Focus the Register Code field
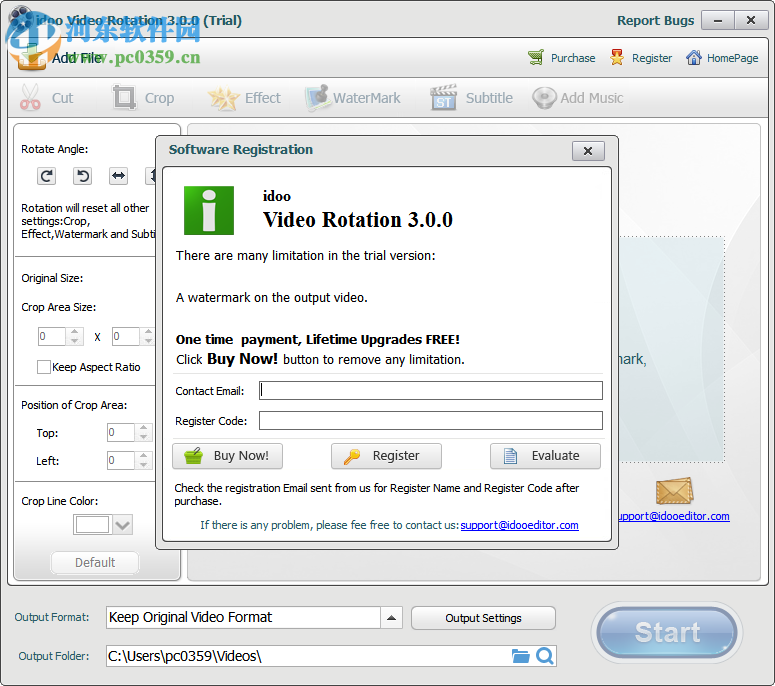The width and height of the screenshot is (775, 686). [431, 421]
